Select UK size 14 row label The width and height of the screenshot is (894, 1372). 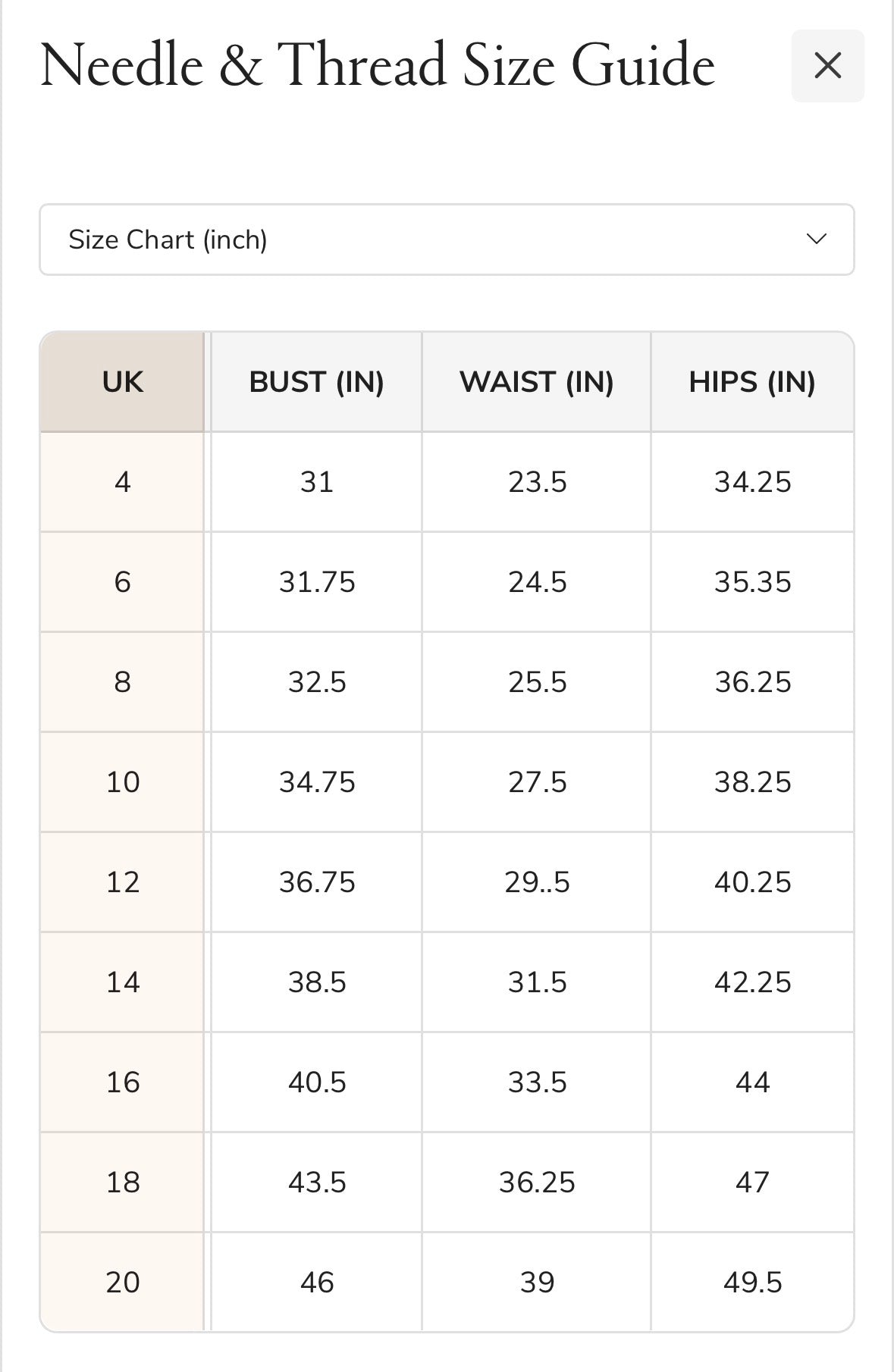pyautogui.click(x=122, y=982)
